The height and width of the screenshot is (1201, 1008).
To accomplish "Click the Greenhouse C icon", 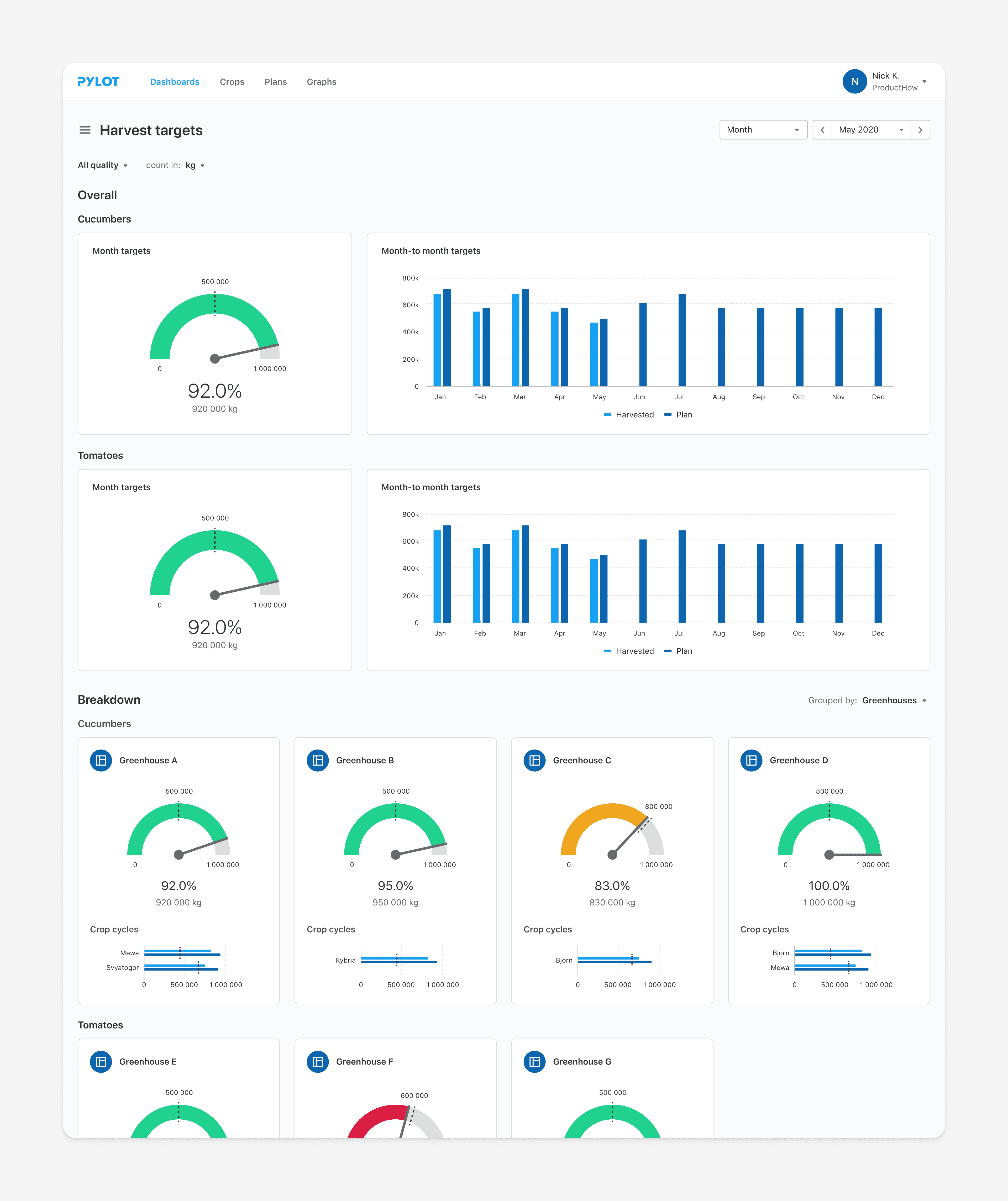I will point(535,760).
